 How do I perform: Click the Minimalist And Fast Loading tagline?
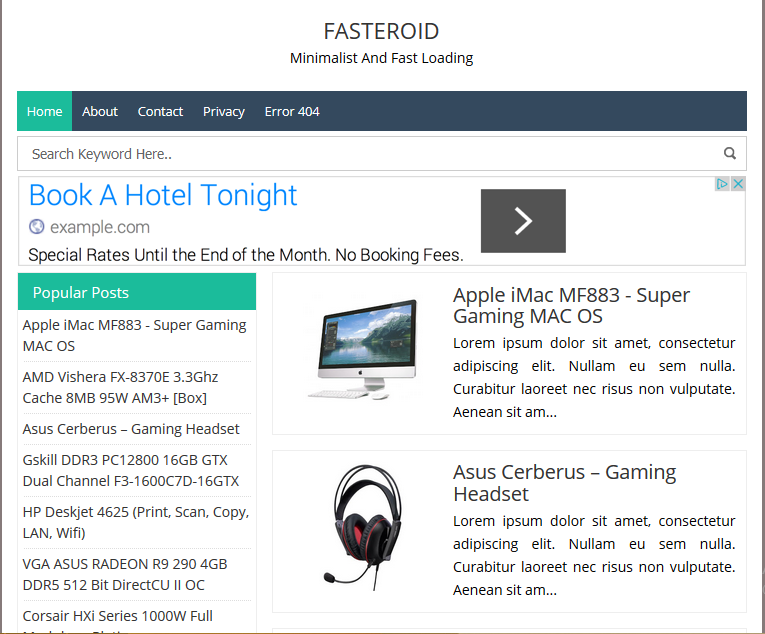382,58
